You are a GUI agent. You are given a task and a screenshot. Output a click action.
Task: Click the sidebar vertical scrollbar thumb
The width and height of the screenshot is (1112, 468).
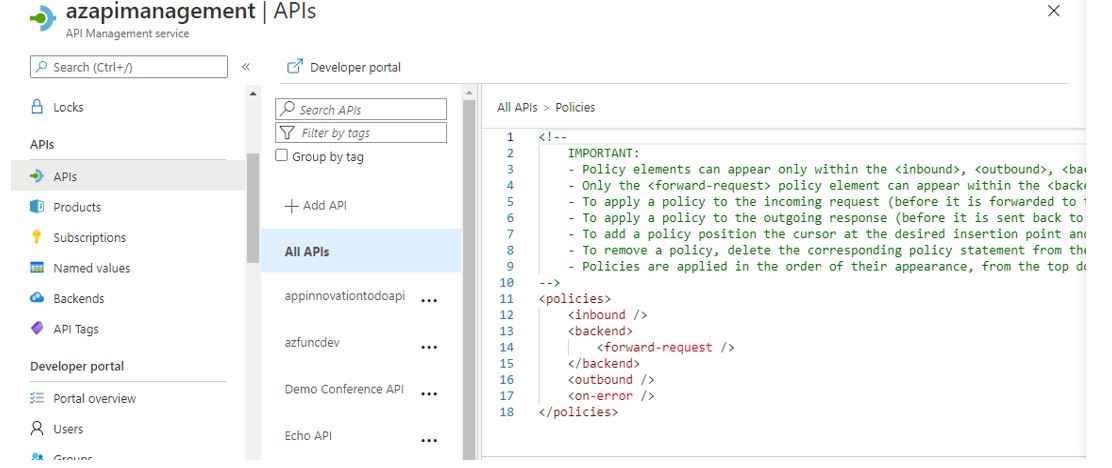(x=253, y=208)
